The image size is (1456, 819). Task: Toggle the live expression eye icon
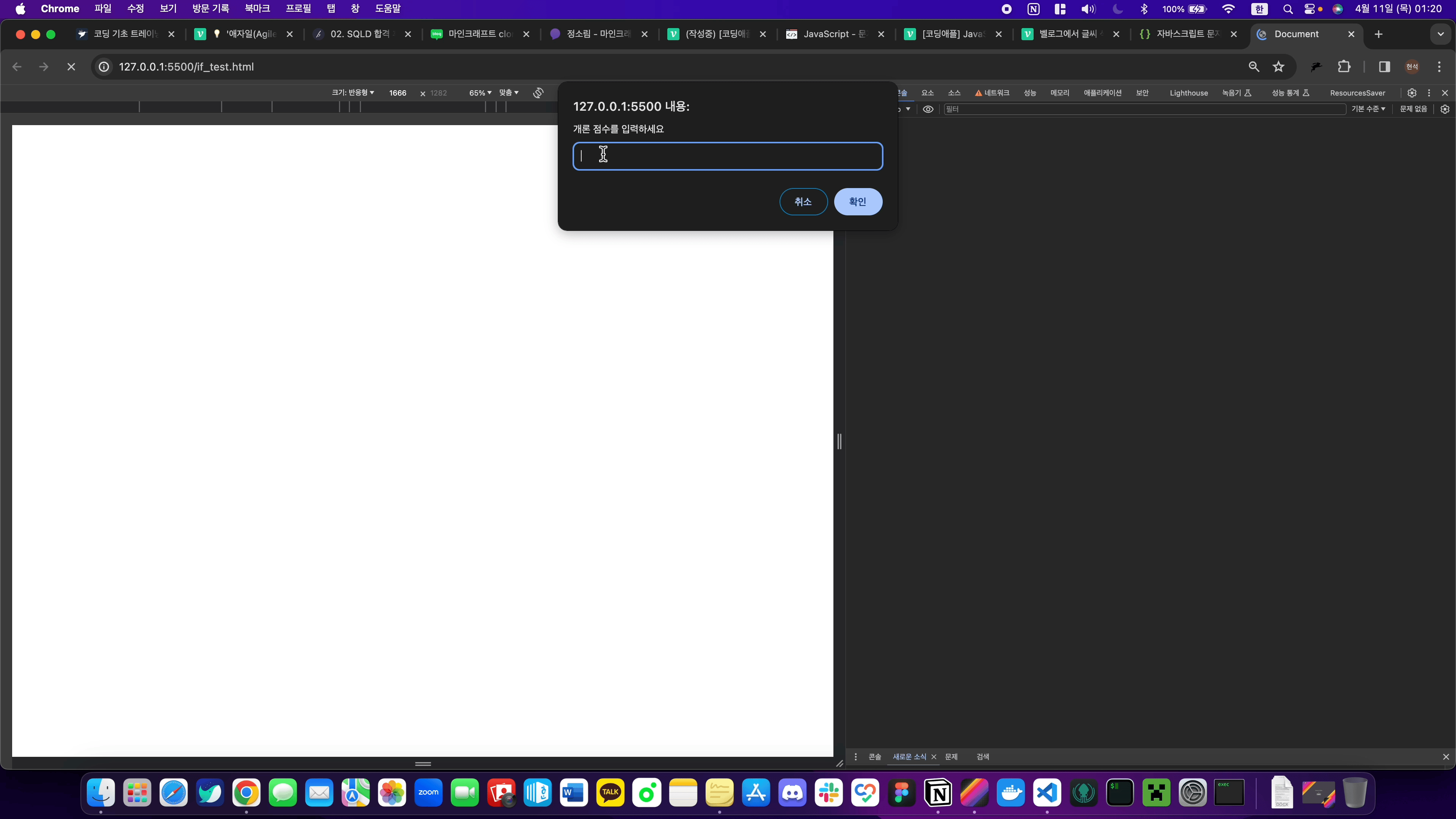coord(928,109)
